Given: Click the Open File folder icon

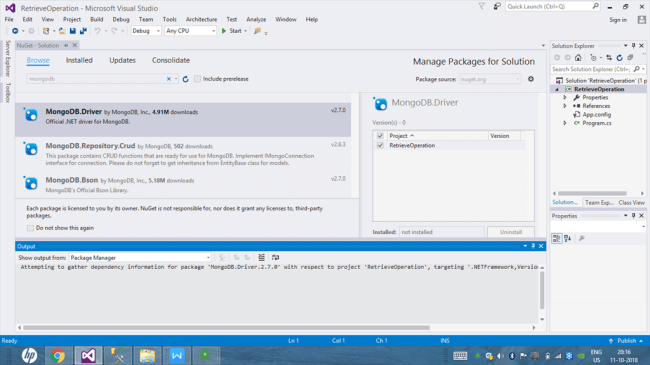Looking at the screenshot, I should click(x=62, y=31).
